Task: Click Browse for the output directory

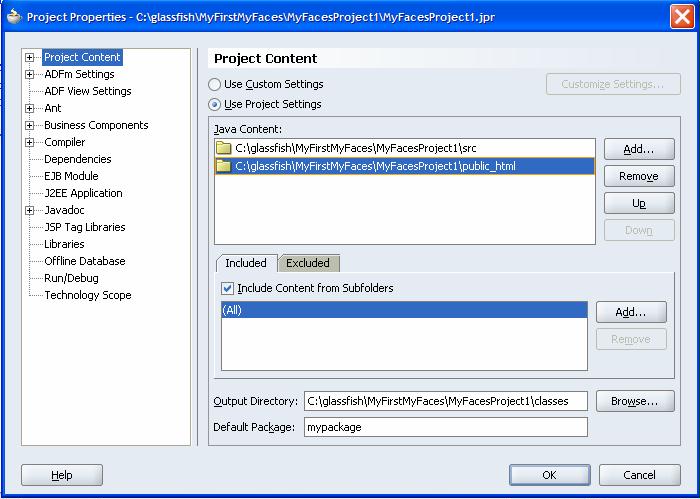Action: click(x=637, y=401)
